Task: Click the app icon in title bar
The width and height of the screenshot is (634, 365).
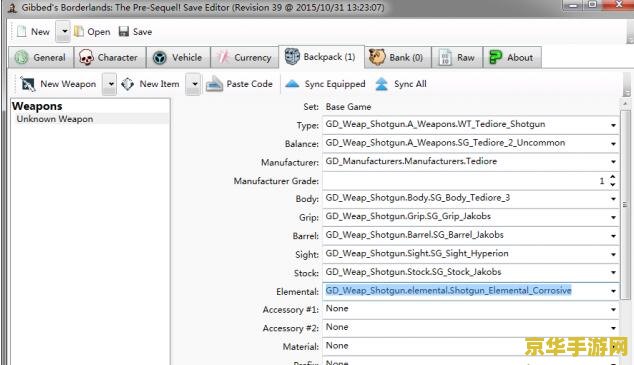Action: coord(13,8)
